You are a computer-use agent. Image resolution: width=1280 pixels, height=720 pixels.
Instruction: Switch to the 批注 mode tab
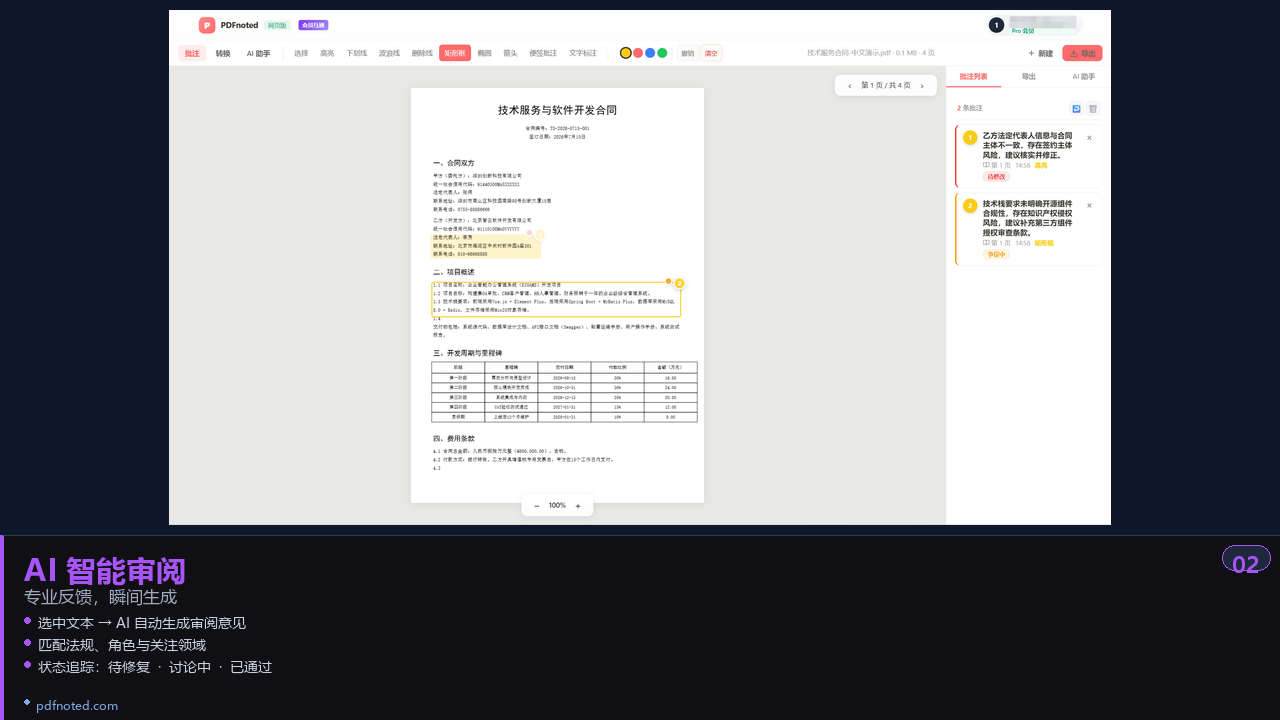coord(192,53)
